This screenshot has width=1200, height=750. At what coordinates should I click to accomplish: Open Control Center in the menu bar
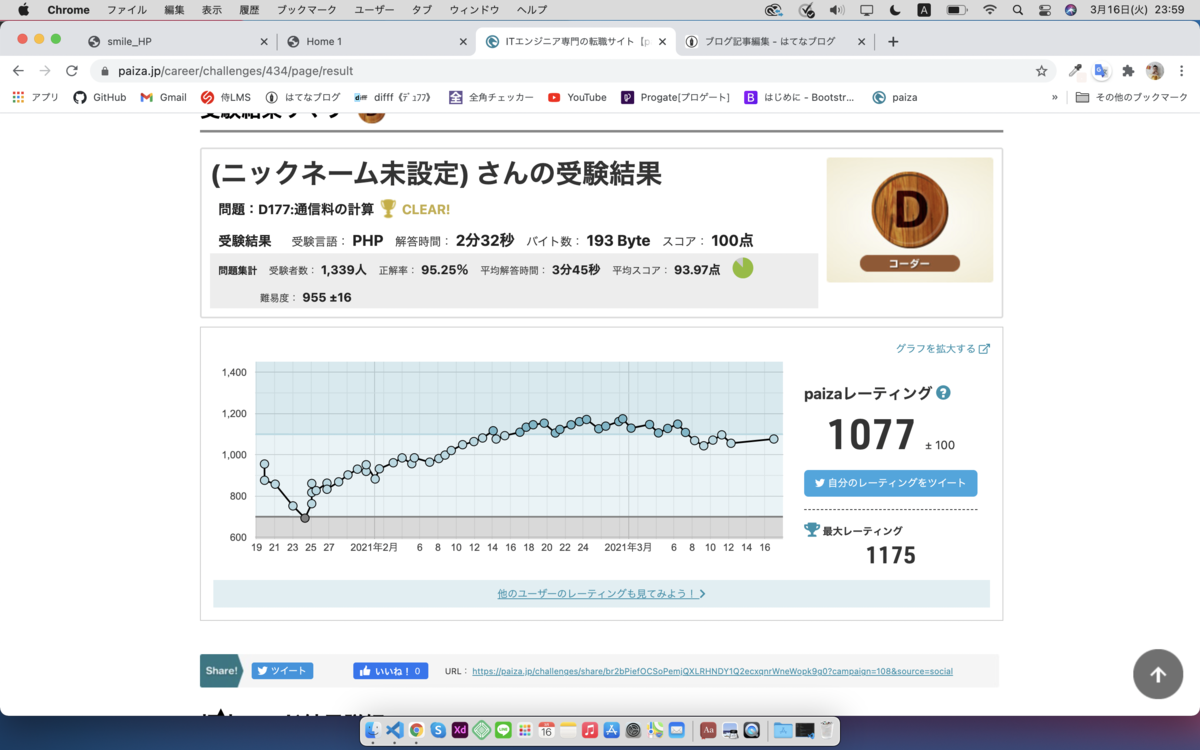point(1044,10)
